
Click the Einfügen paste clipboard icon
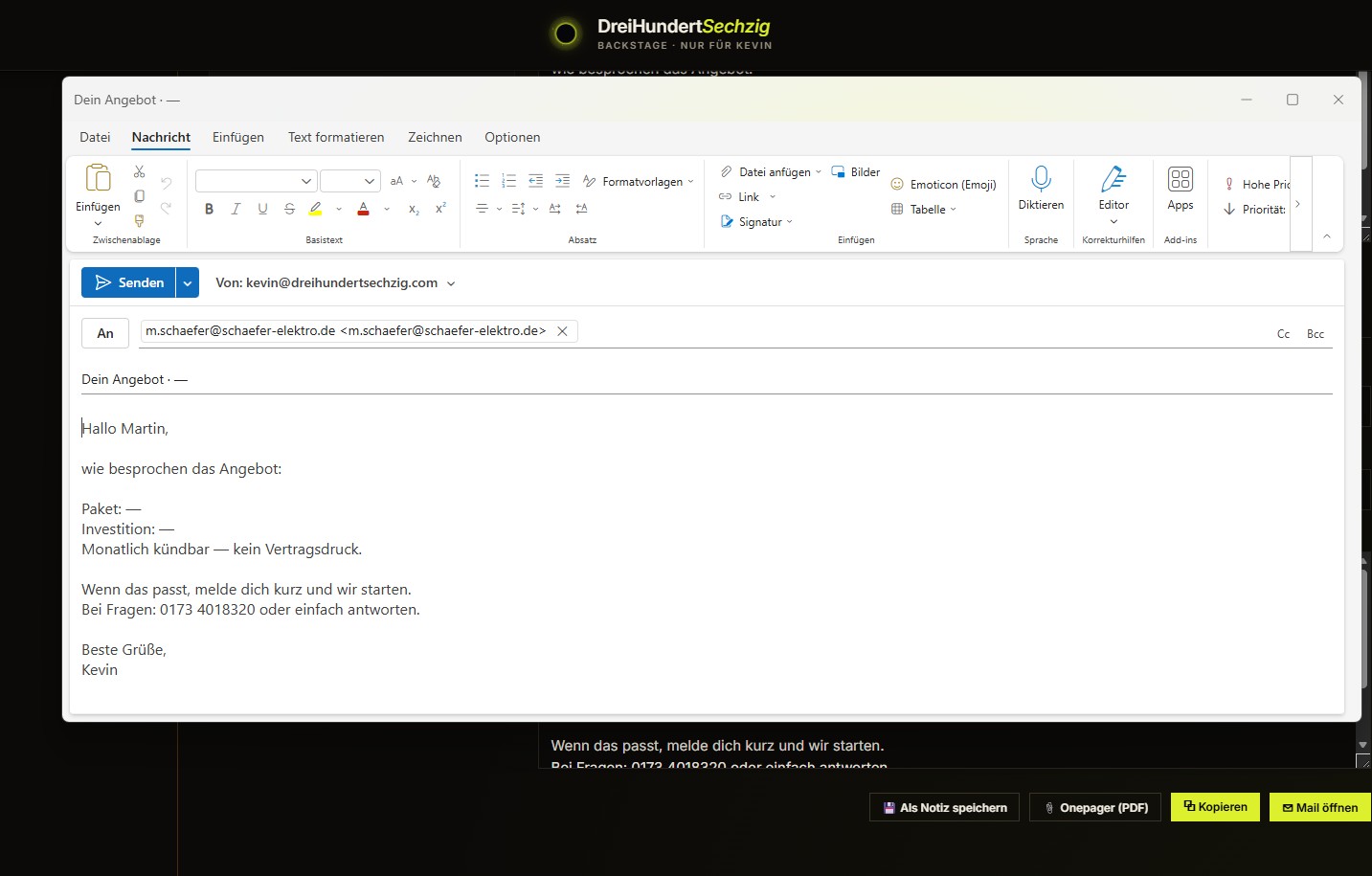[x=98, y=178]
